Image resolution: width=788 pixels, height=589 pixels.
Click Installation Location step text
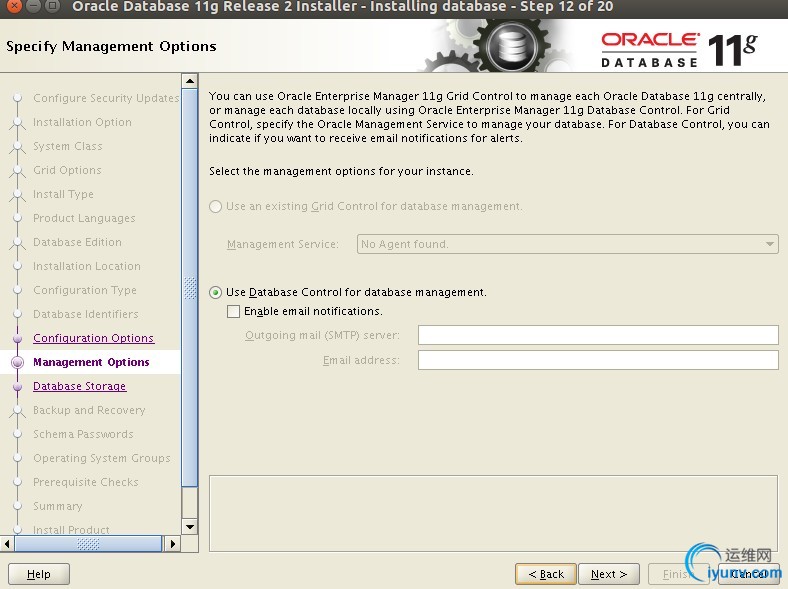click(87, 266)
